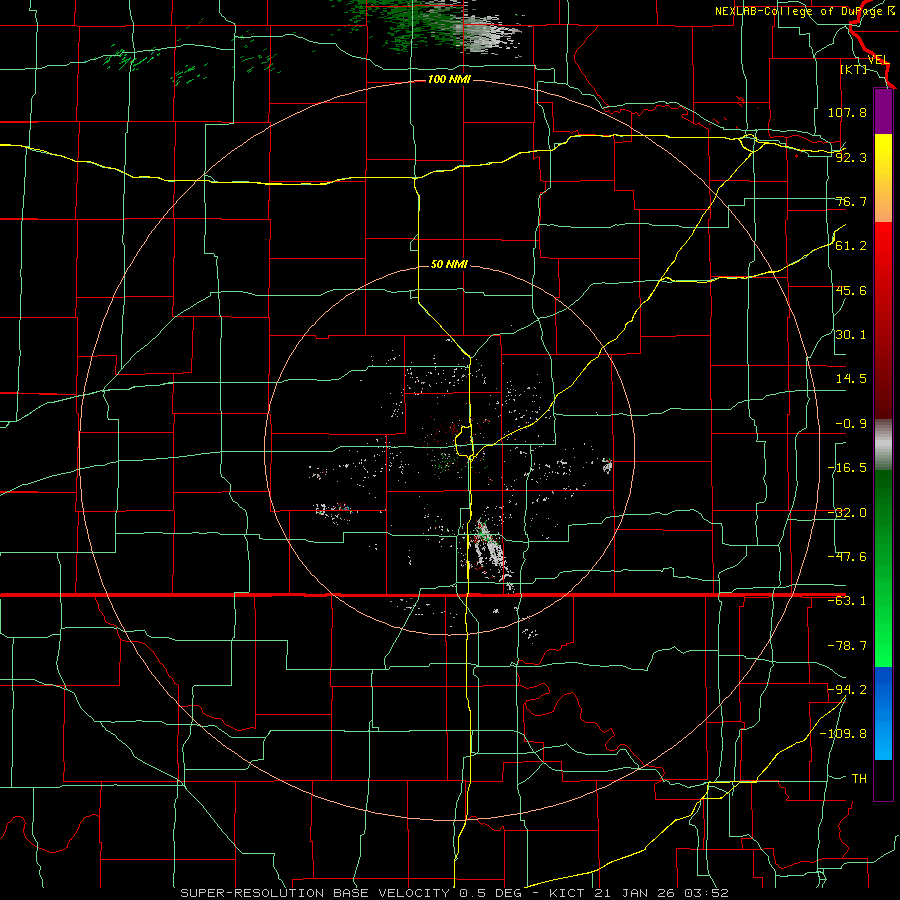Viewport: 900px width, 900px height.
Task: Click the -47.6 velocity label
Action: click(x=847, y=557)
